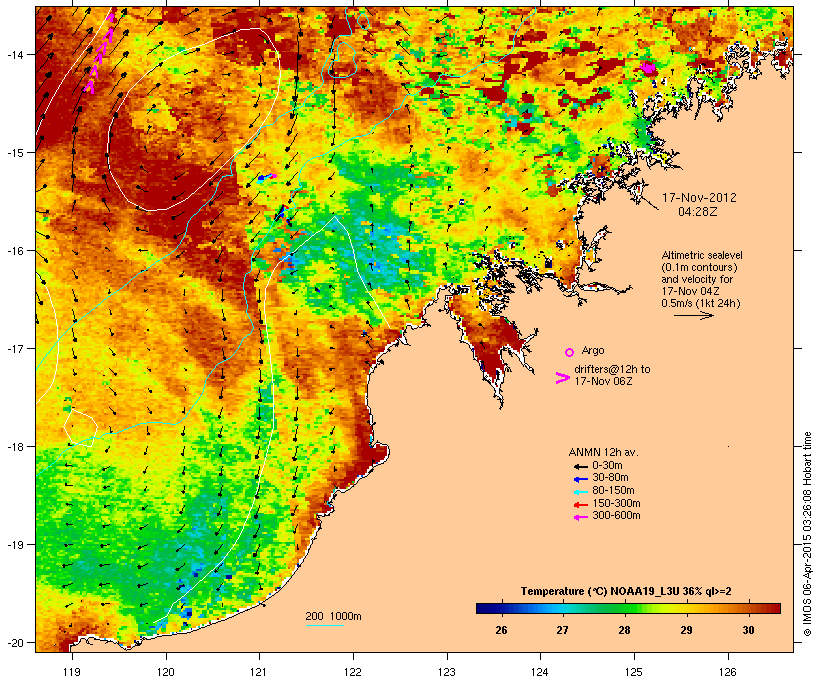
Task: Click the magenta Argo circle legend marker
Action: [x=569, y=353]
